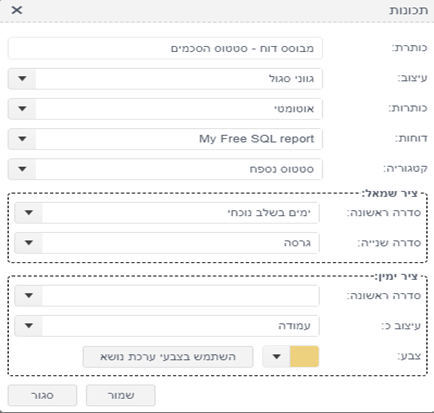Click the שמור save button
Image resolution: width=434 pixels, height=413 pixels.
point(121,395)
